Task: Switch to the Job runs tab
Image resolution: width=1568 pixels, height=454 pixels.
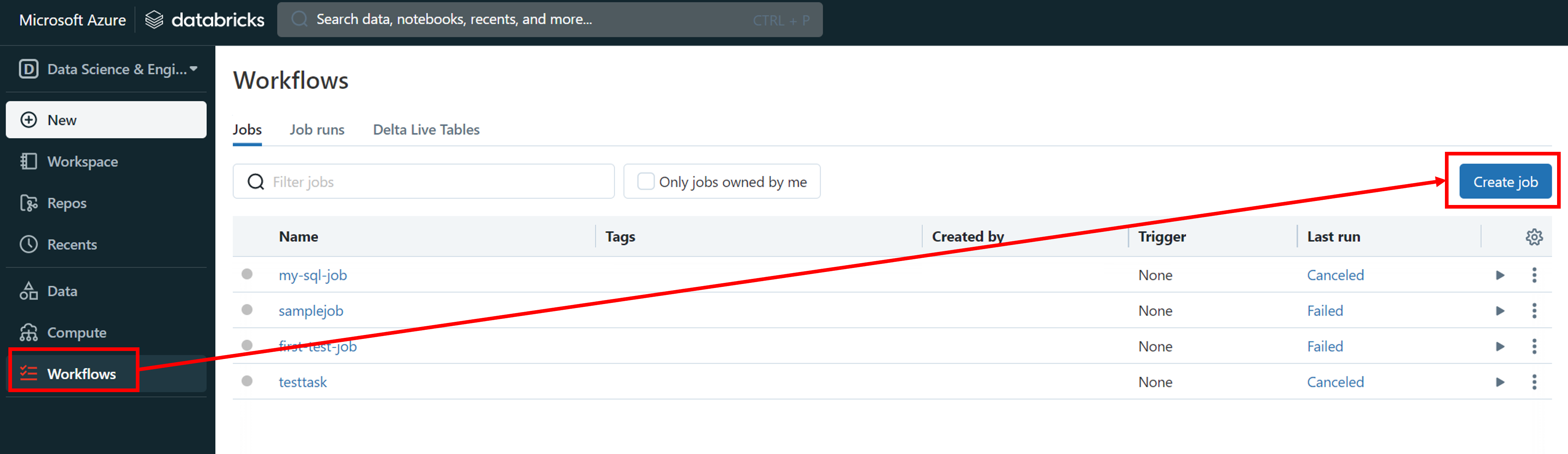Action: [x=316, y=130]
